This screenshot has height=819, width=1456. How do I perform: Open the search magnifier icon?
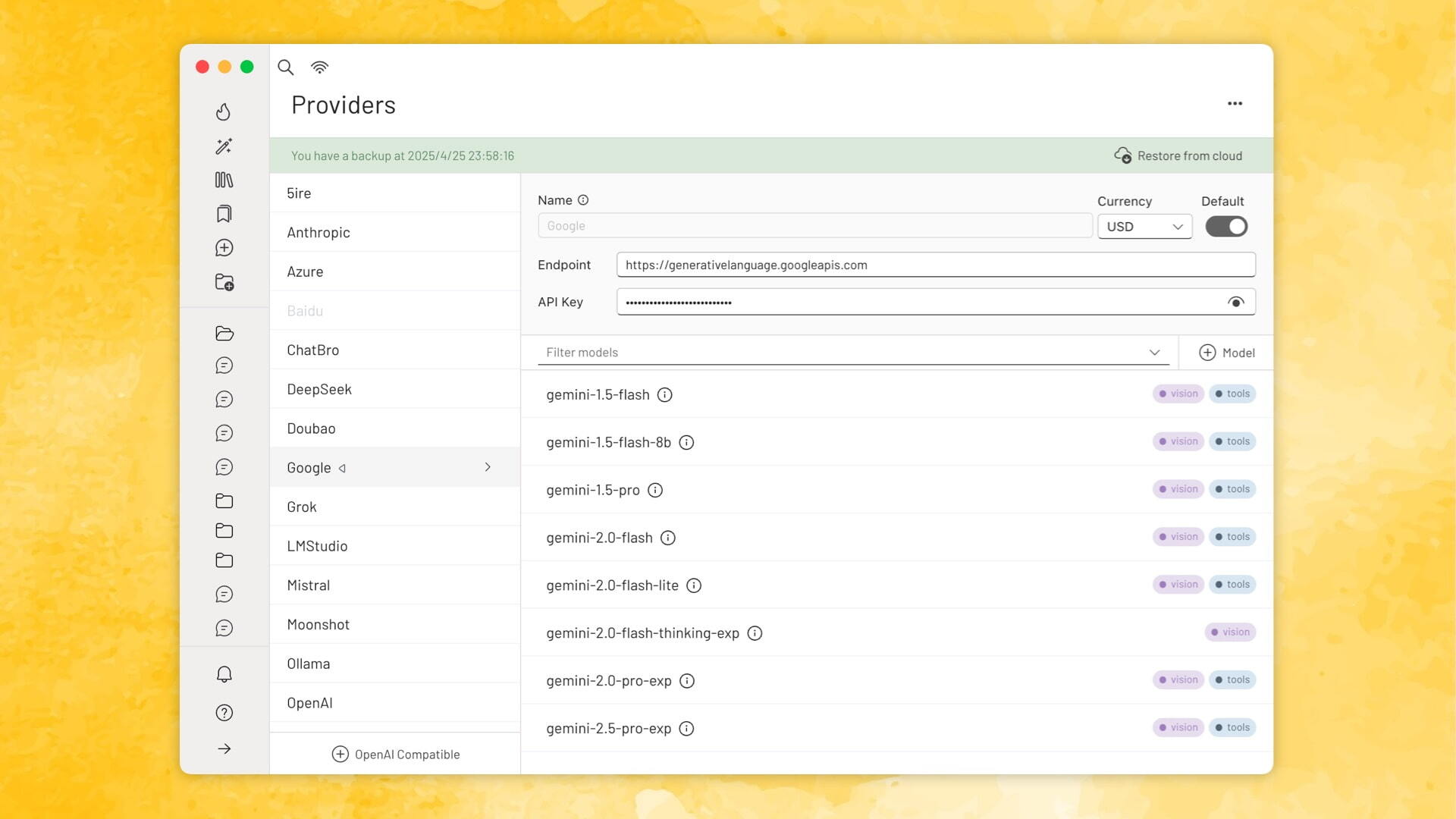coord(285,67)
